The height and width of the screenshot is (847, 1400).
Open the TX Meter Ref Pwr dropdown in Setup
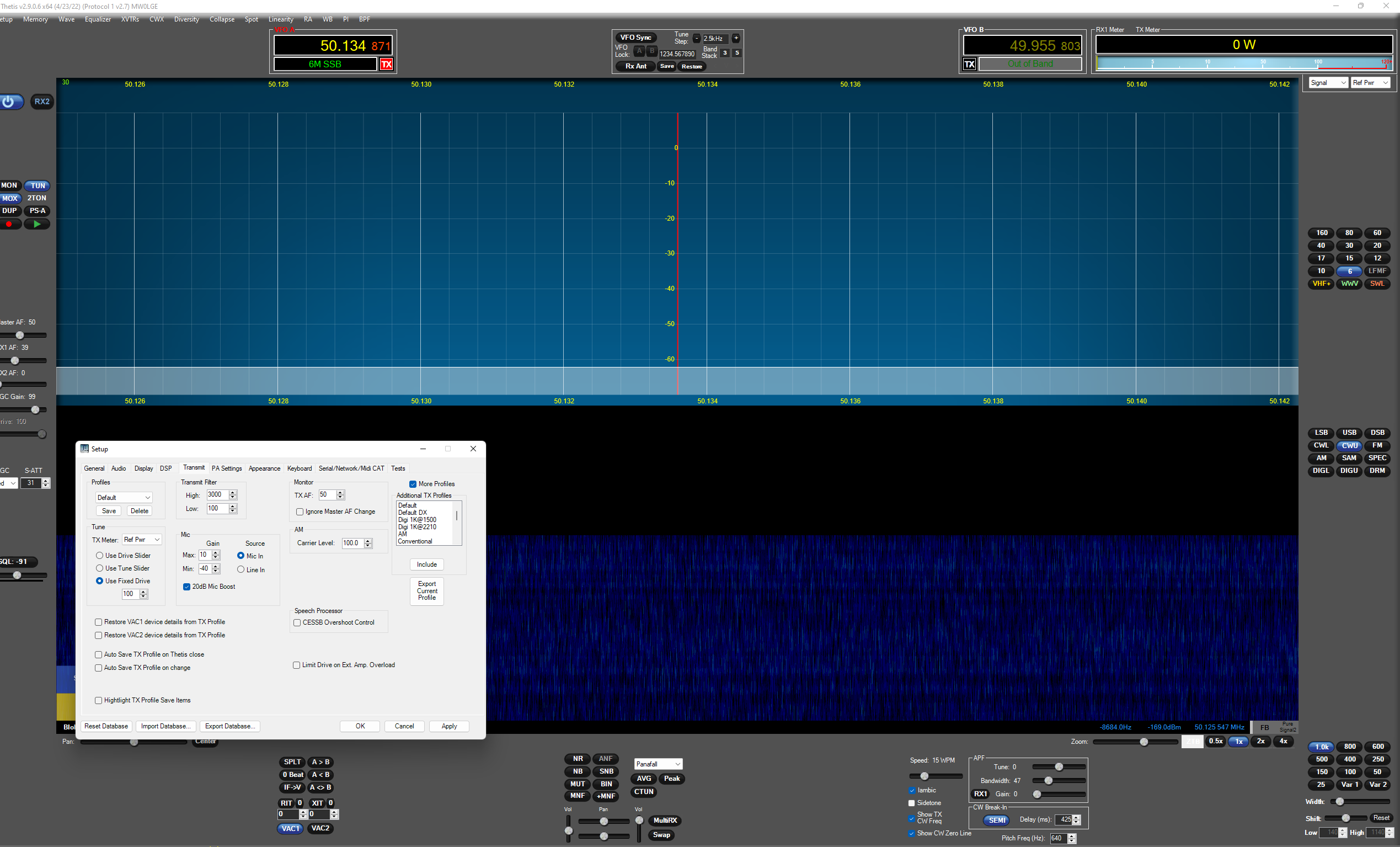coord(142,540)
